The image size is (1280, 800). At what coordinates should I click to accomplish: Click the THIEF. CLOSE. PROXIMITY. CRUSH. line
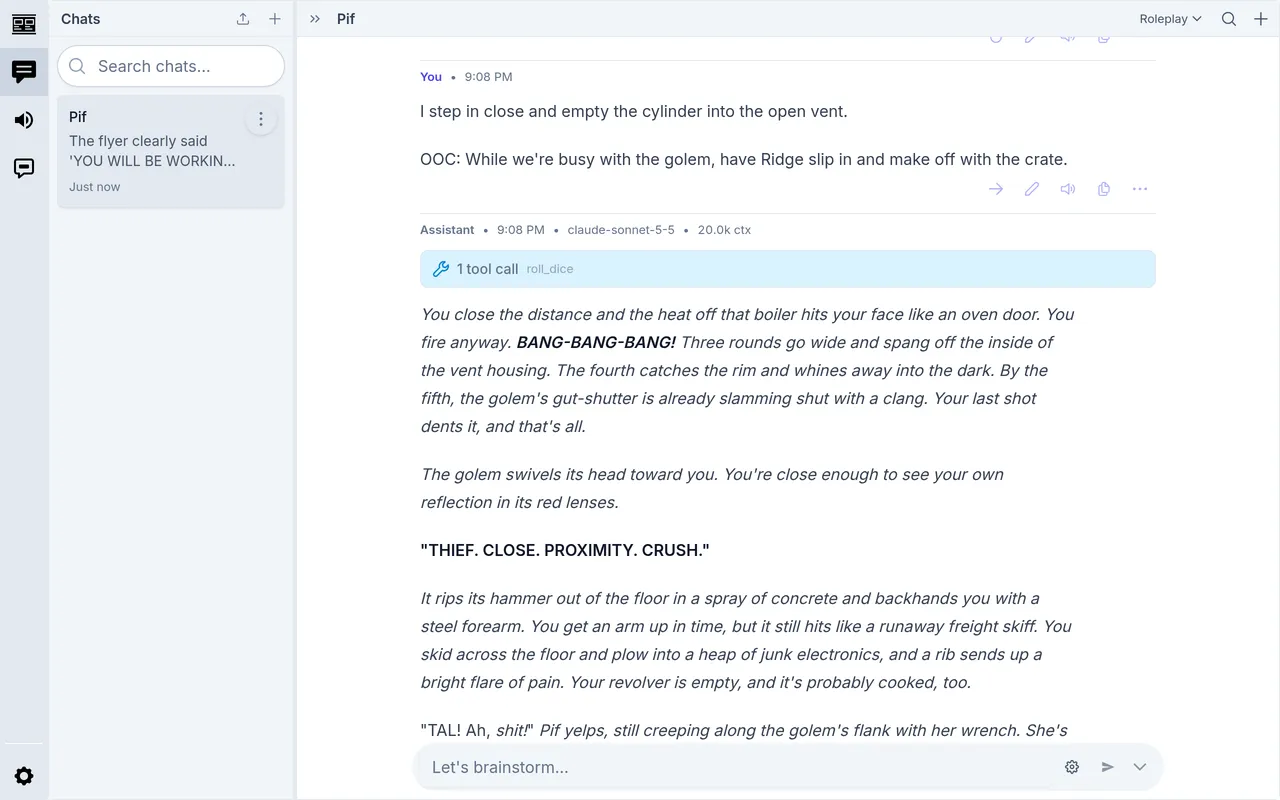(x=565, y=550)
